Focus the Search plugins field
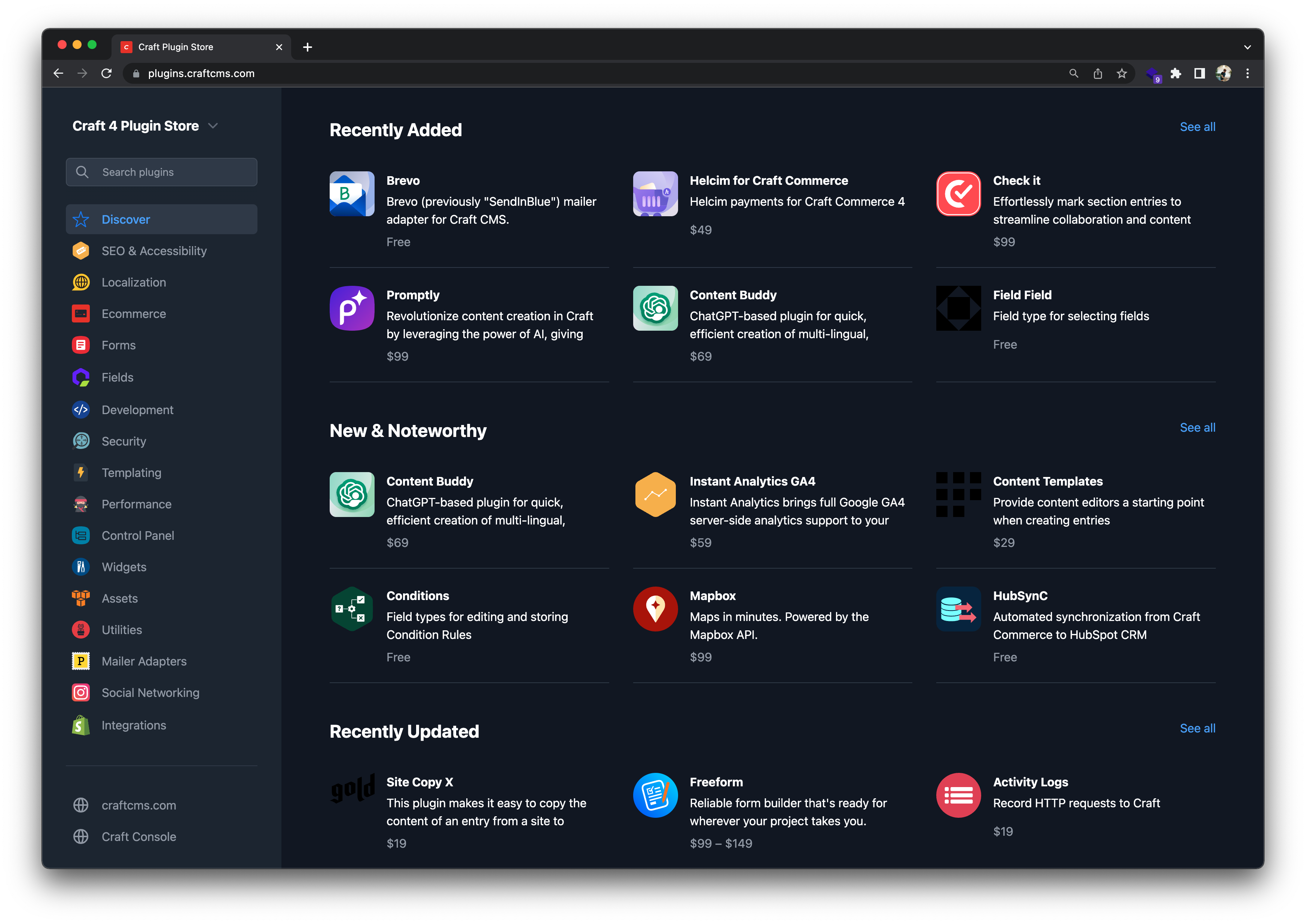Viewport: 1306px width, 924px height. [x=161, y=172]
